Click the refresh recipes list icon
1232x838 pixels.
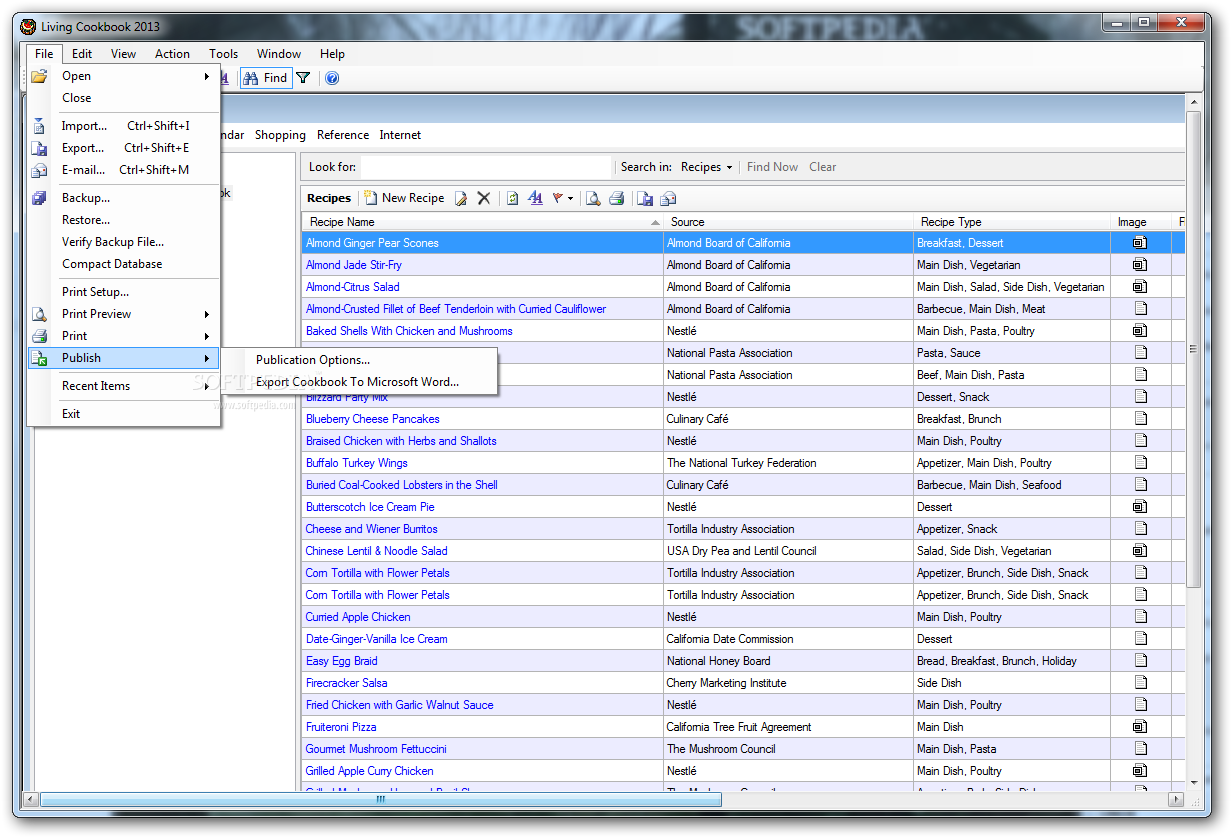pos(513,198)
